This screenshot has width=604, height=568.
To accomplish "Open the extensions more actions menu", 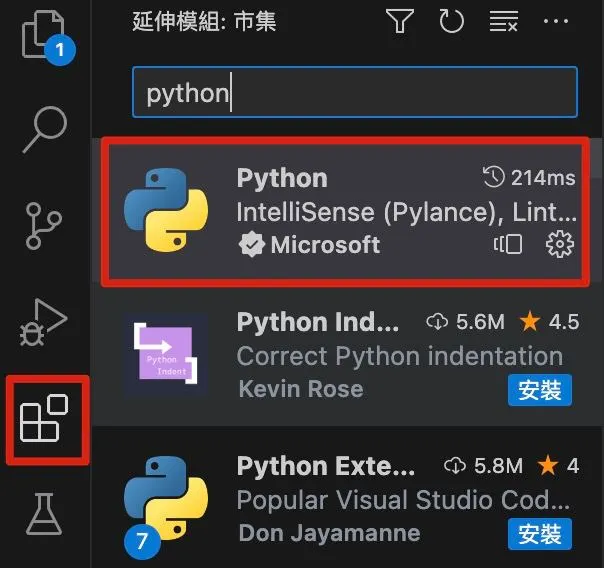I will tap(555, 20).
